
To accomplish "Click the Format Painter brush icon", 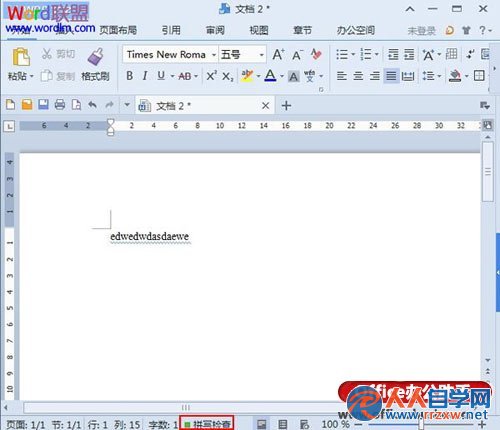I will coord(96,57).
